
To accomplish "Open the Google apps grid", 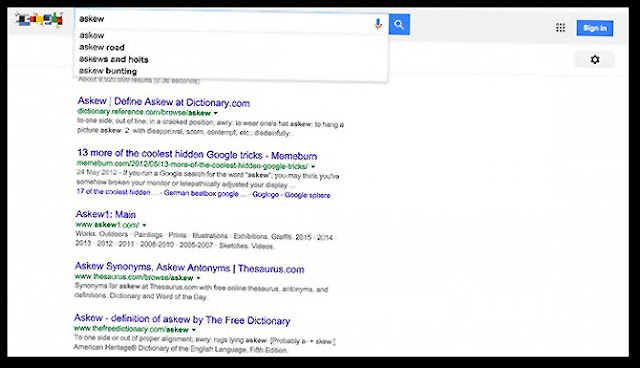I will [x=560, y=28].
